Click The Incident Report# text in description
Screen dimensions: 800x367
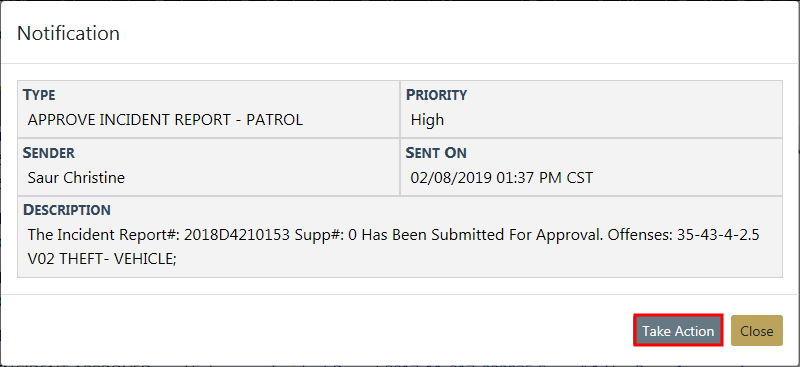click(104, 235)
